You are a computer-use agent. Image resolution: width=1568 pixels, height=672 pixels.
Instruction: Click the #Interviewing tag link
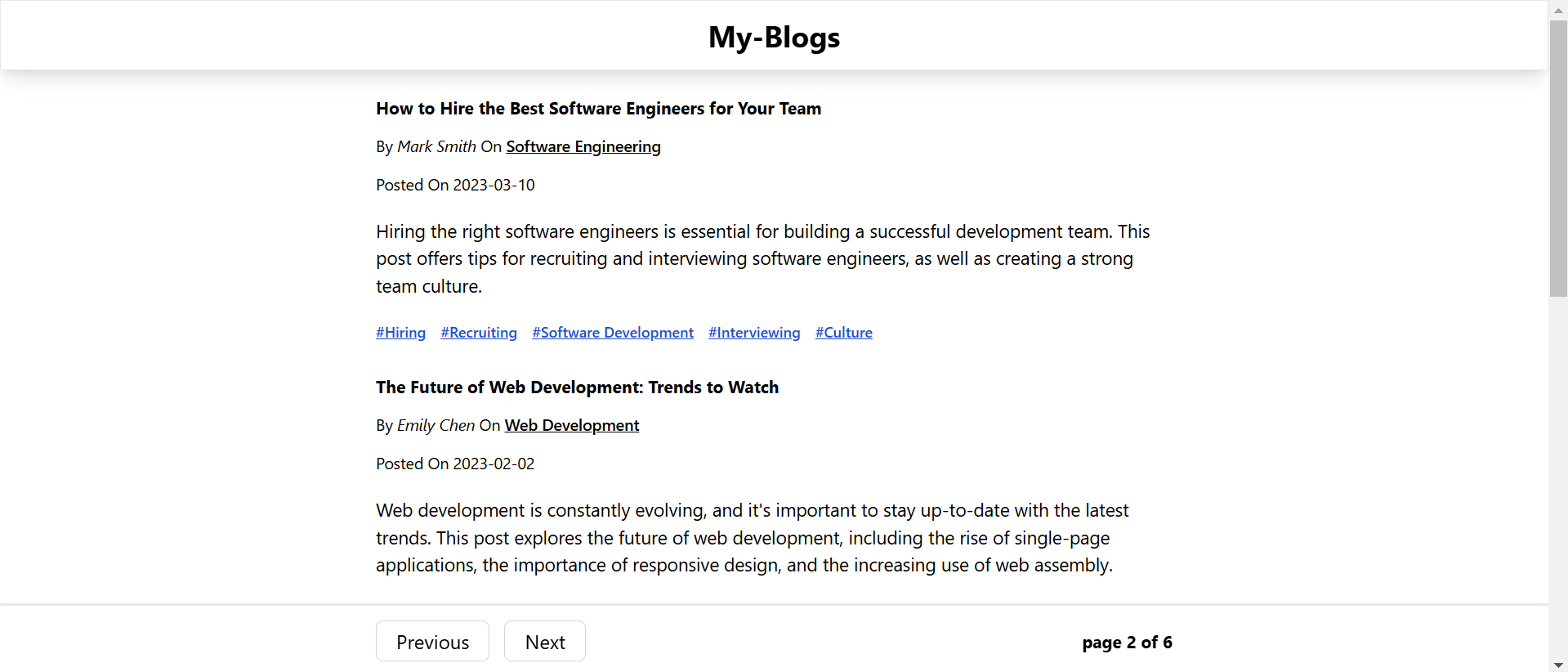754,333
